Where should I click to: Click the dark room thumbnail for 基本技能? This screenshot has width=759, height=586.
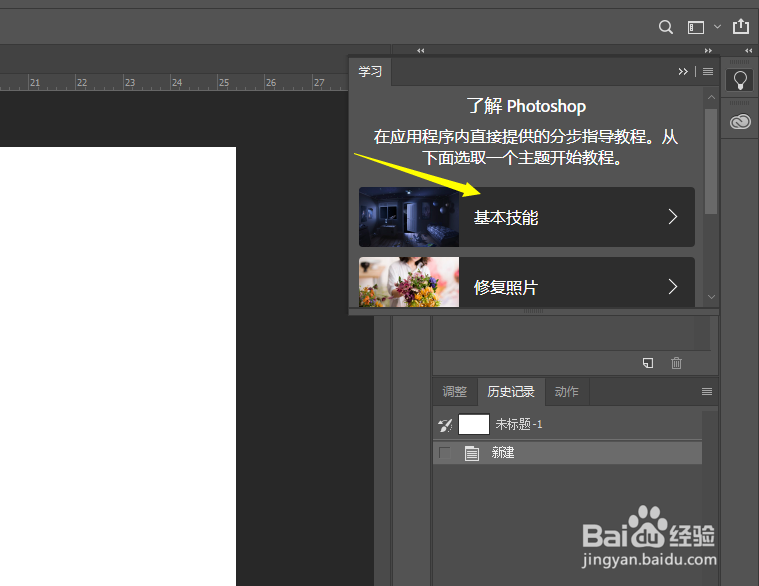(409, 217)
